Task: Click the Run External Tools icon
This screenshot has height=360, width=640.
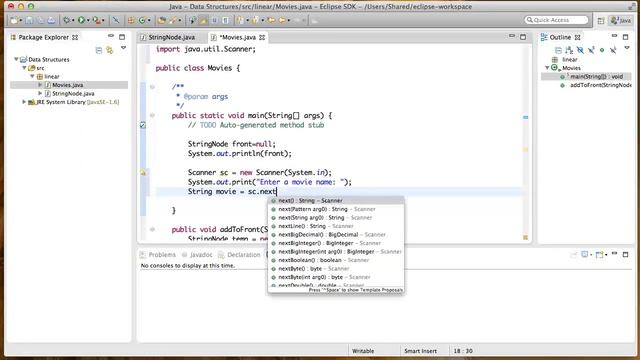Action: click(96, 20)
